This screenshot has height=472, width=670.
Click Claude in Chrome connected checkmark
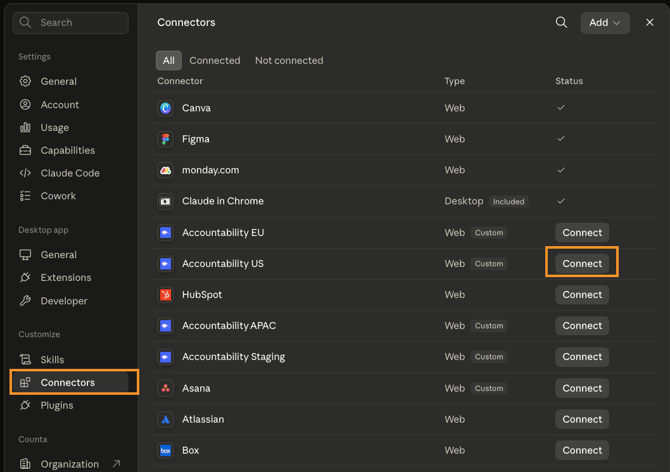[561, 201]
